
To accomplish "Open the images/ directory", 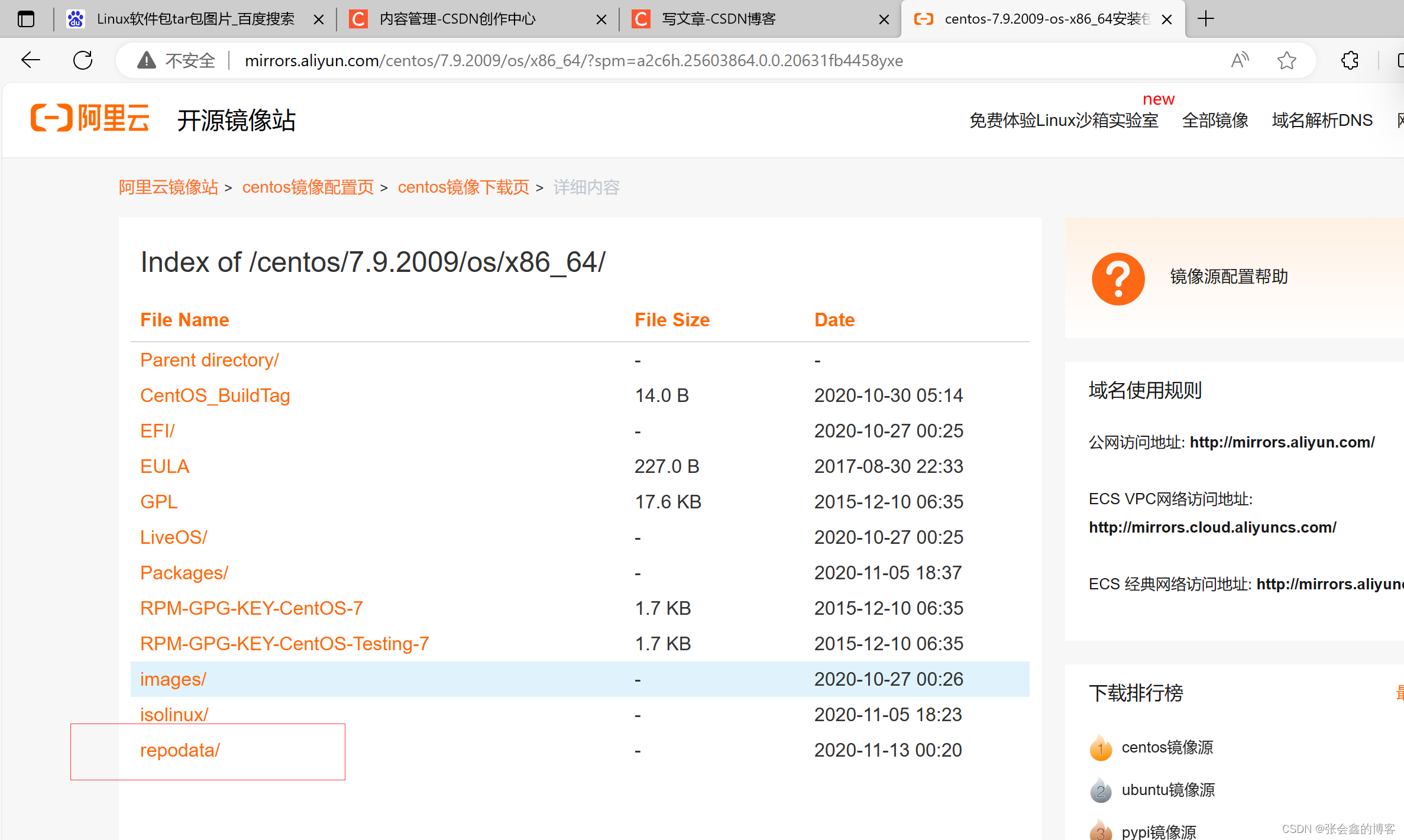I will [173, 679].
